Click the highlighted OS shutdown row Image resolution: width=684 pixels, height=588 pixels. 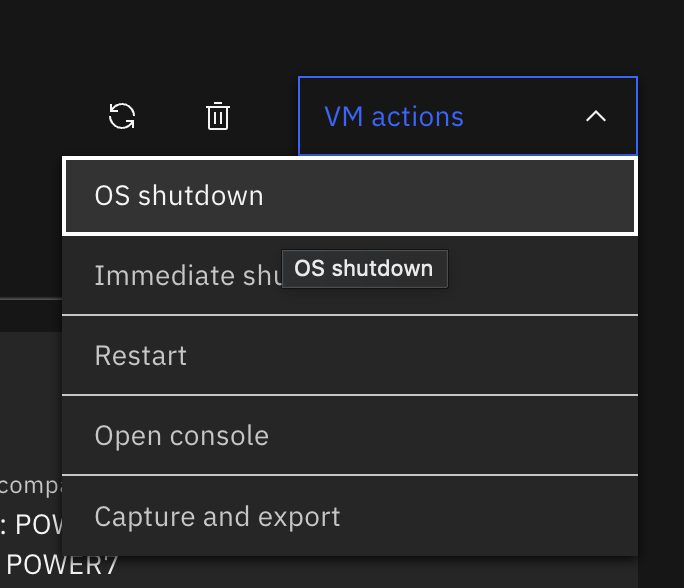click(x=350, y=196)
